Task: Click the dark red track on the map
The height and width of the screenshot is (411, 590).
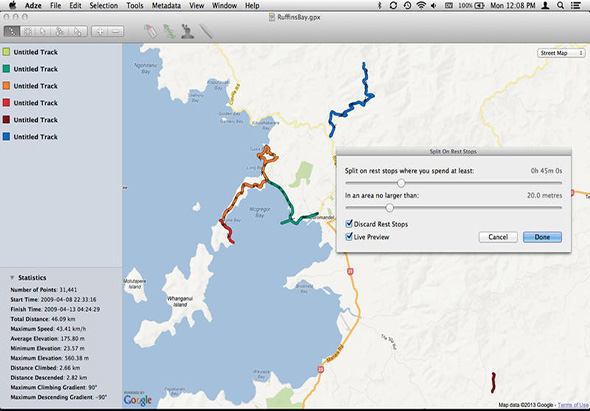Action: point(493,383)
